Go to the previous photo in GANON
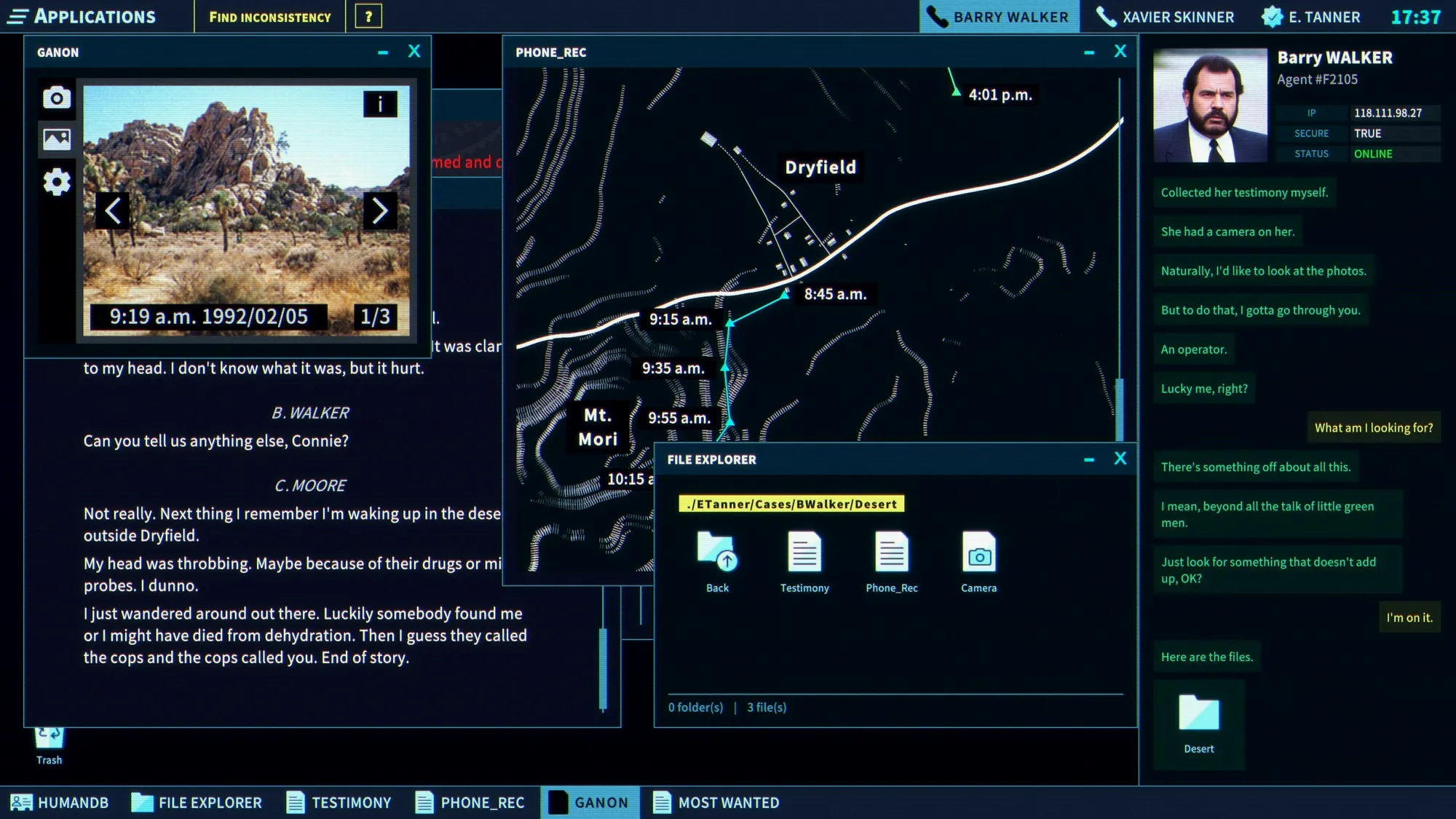The height and width of the screenshot is (819, 1456). (x=113, y=211)
